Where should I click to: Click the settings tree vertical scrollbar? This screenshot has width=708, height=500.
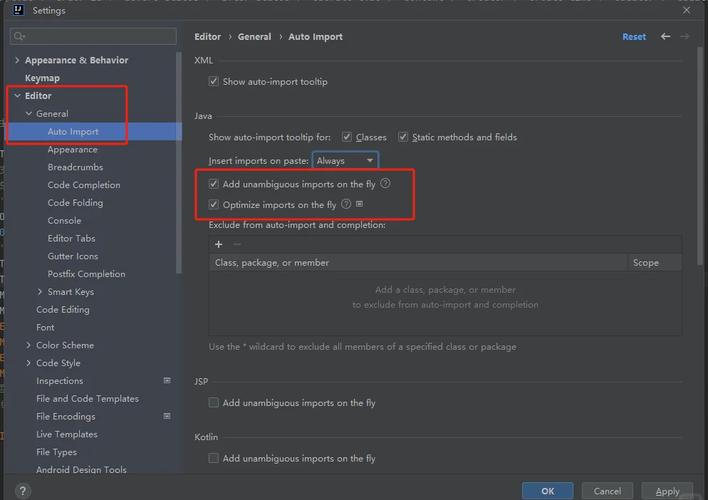pyautogui.click(x=179, y=163)
